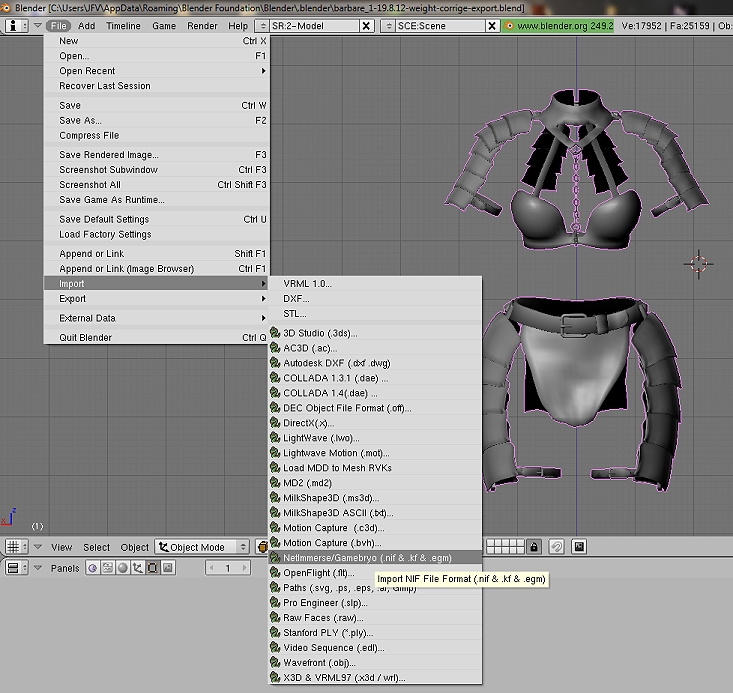Open the Scene context icon
This screenshot has height=693, width=733.
tap(167, 568)
